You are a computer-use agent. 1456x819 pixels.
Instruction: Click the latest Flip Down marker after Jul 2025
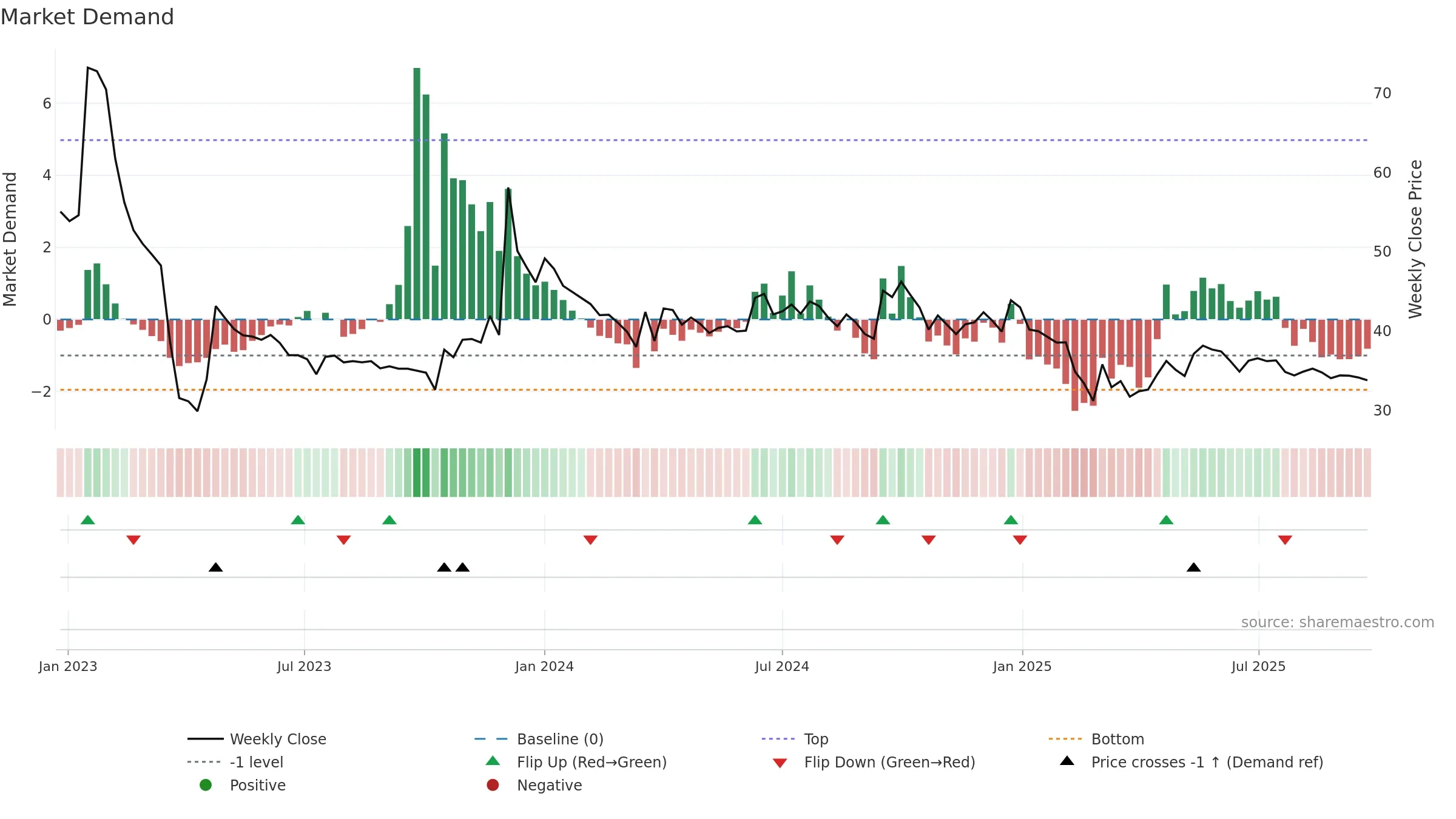click(x=1285, y=540)
